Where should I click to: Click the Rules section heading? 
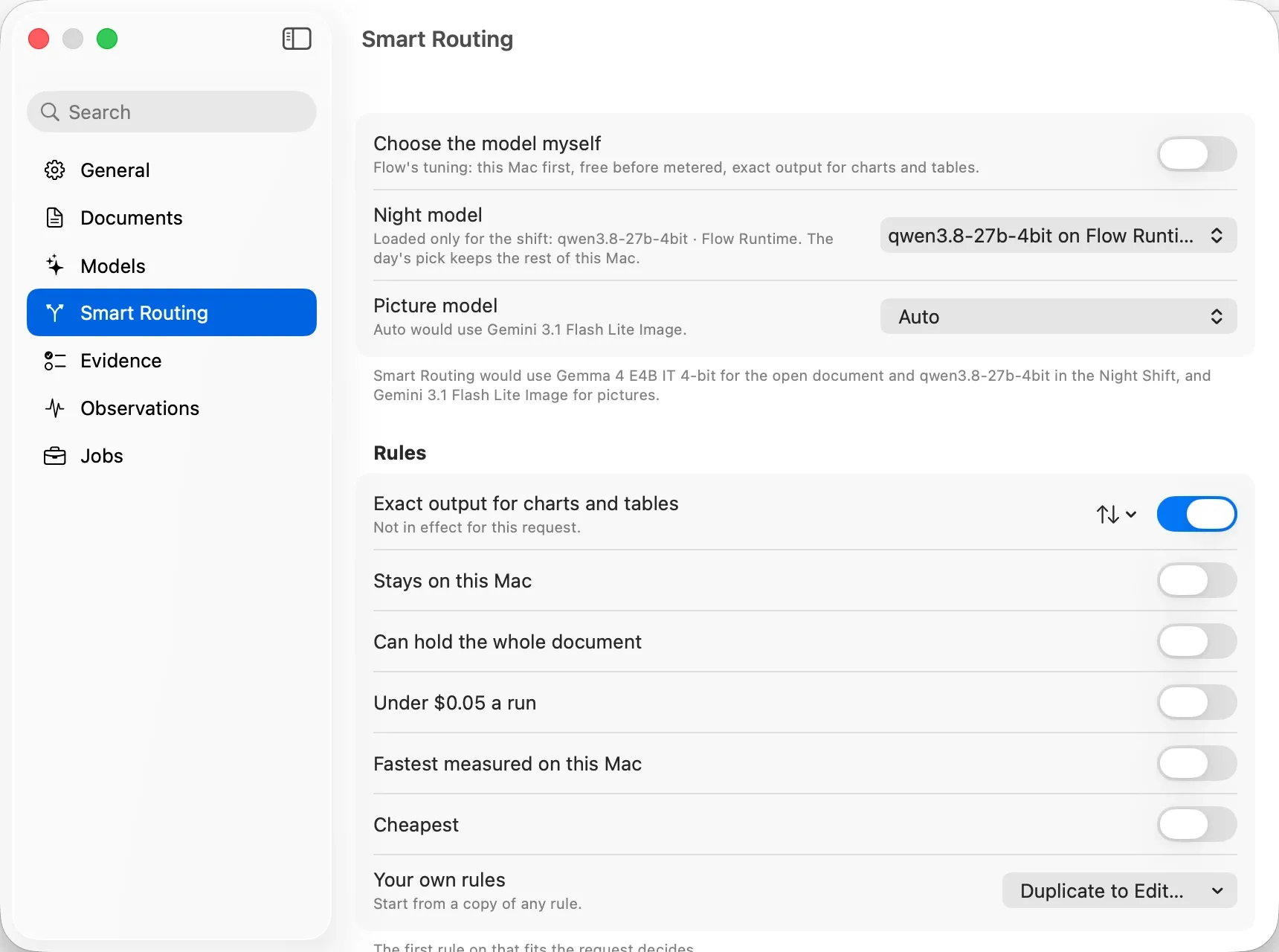point(399,453)
